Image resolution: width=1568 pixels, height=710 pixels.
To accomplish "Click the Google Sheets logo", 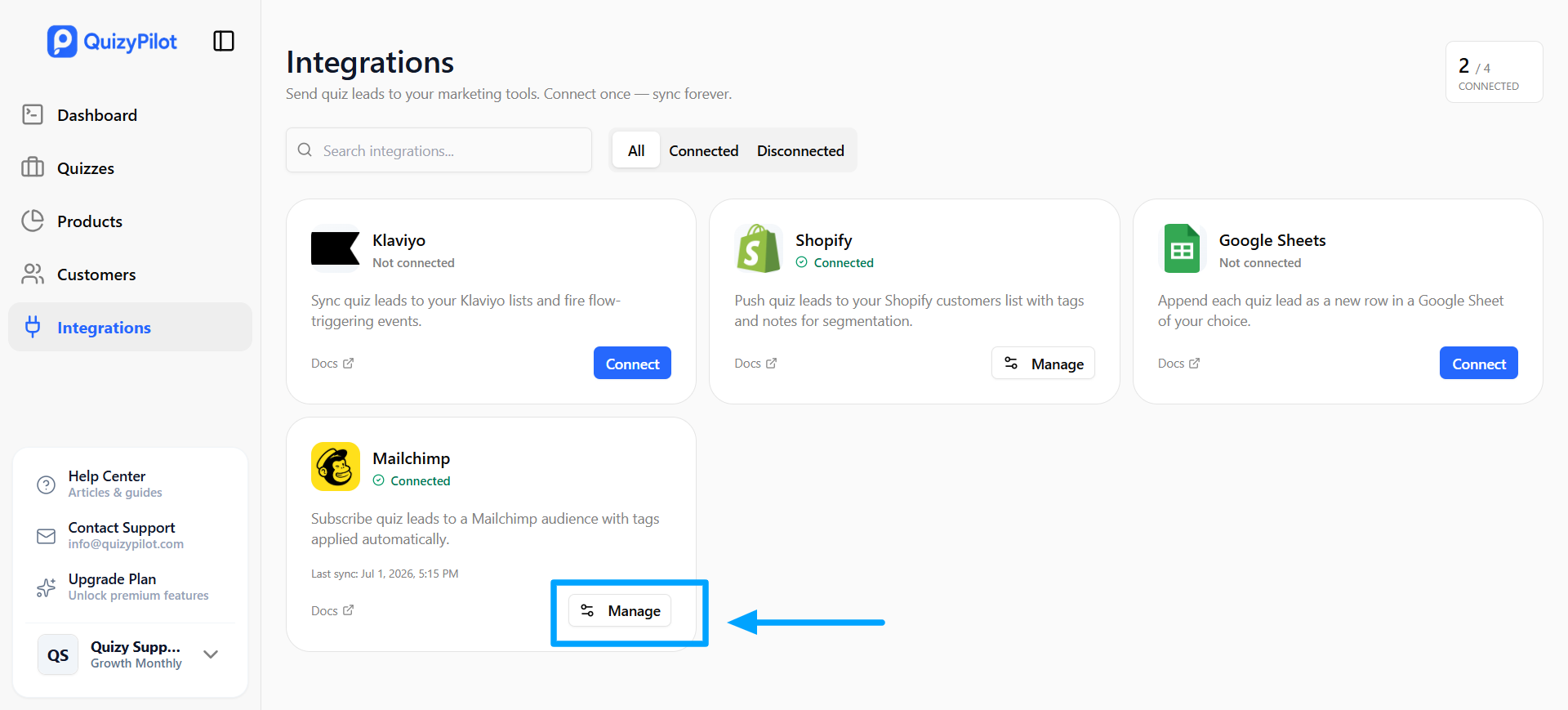I will tap(1182, 248).
